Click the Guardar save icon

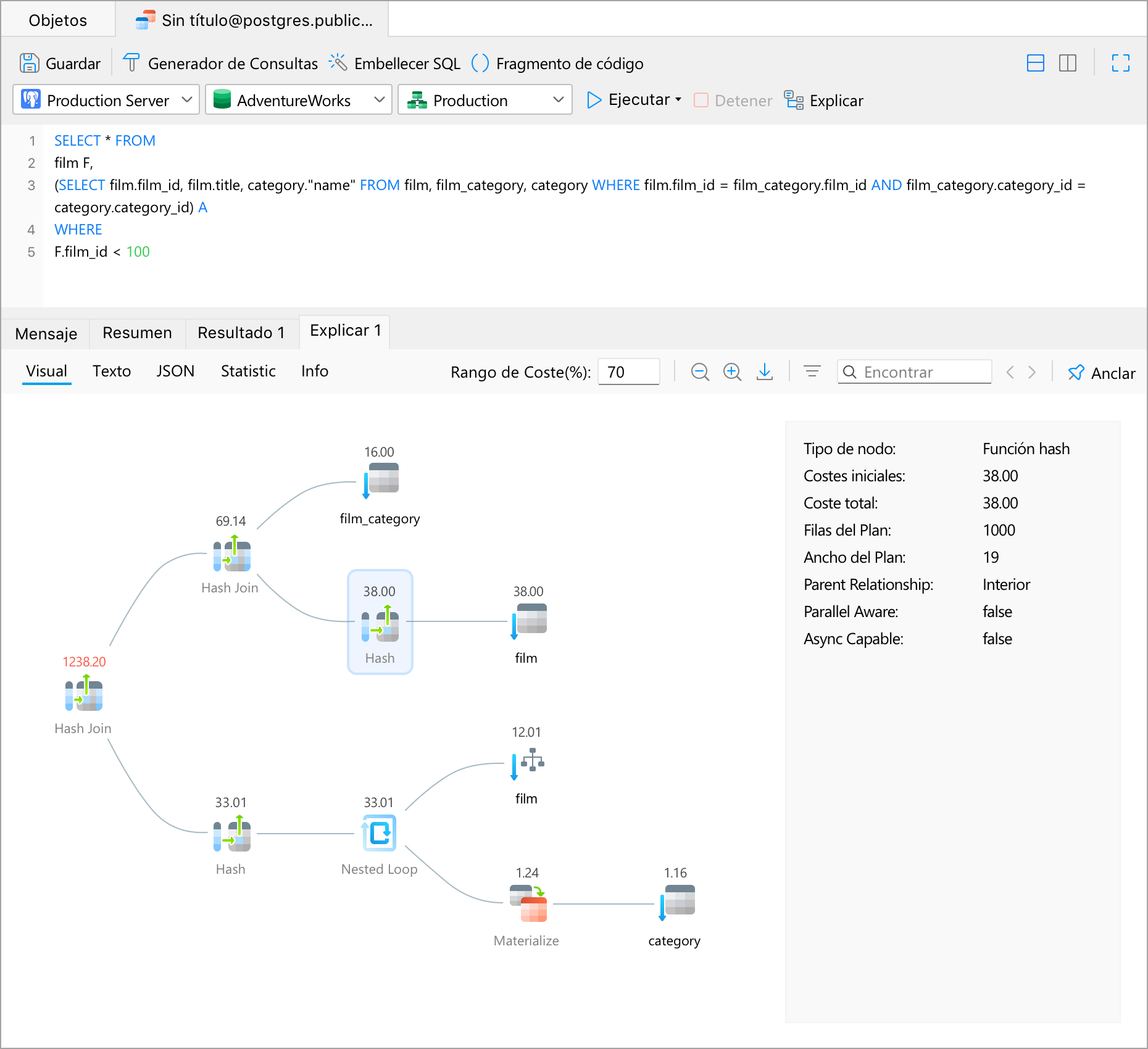29,64
